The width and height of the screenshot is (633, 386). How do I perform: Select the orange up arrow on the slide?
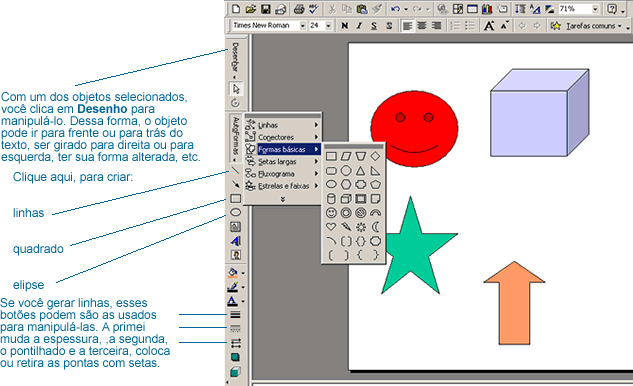[514, 303]
